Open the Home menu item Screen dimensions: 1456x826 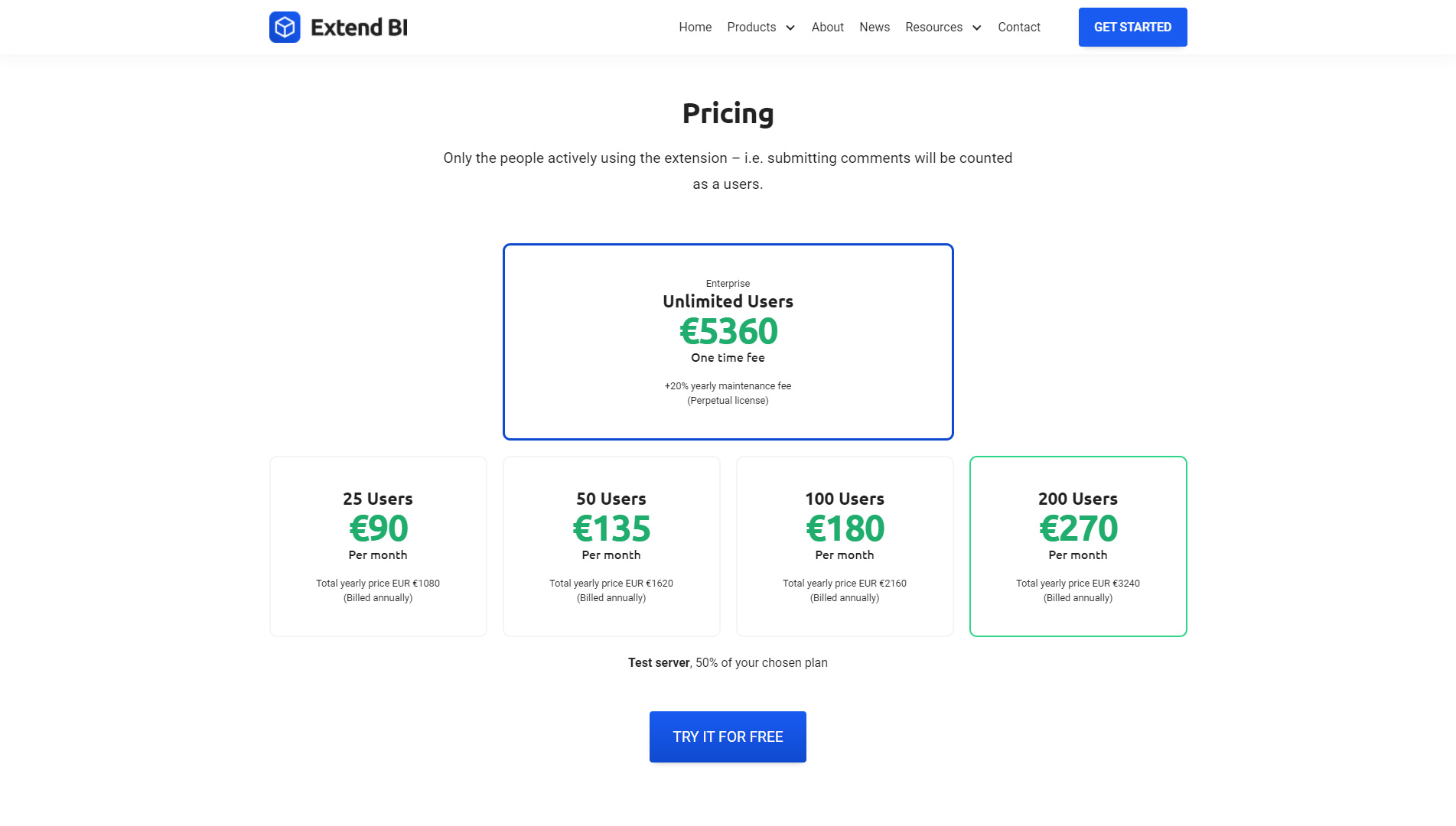click(695, 28)
